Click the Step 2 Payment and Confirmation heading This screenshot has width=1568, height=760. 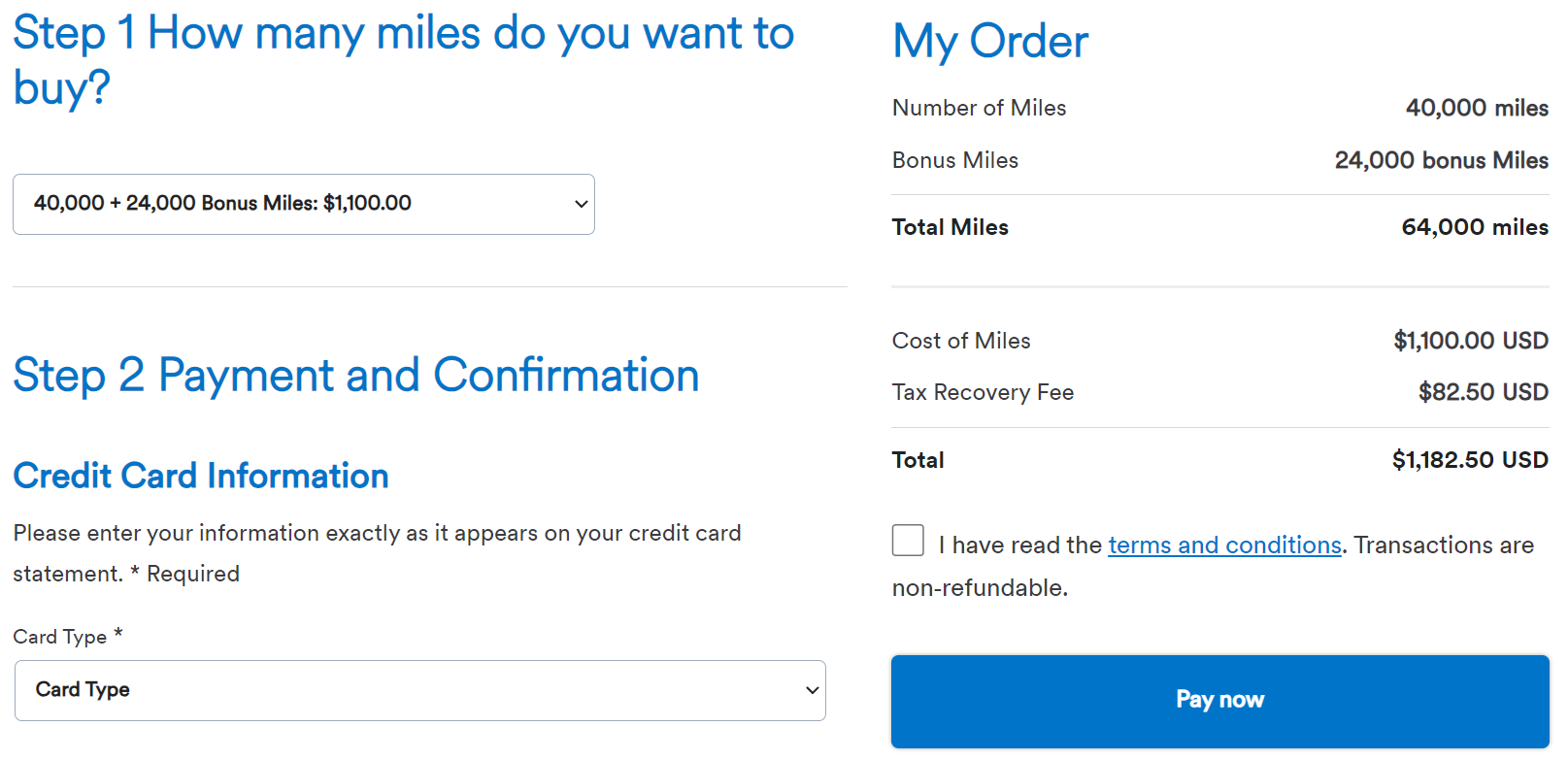point(355,376)
